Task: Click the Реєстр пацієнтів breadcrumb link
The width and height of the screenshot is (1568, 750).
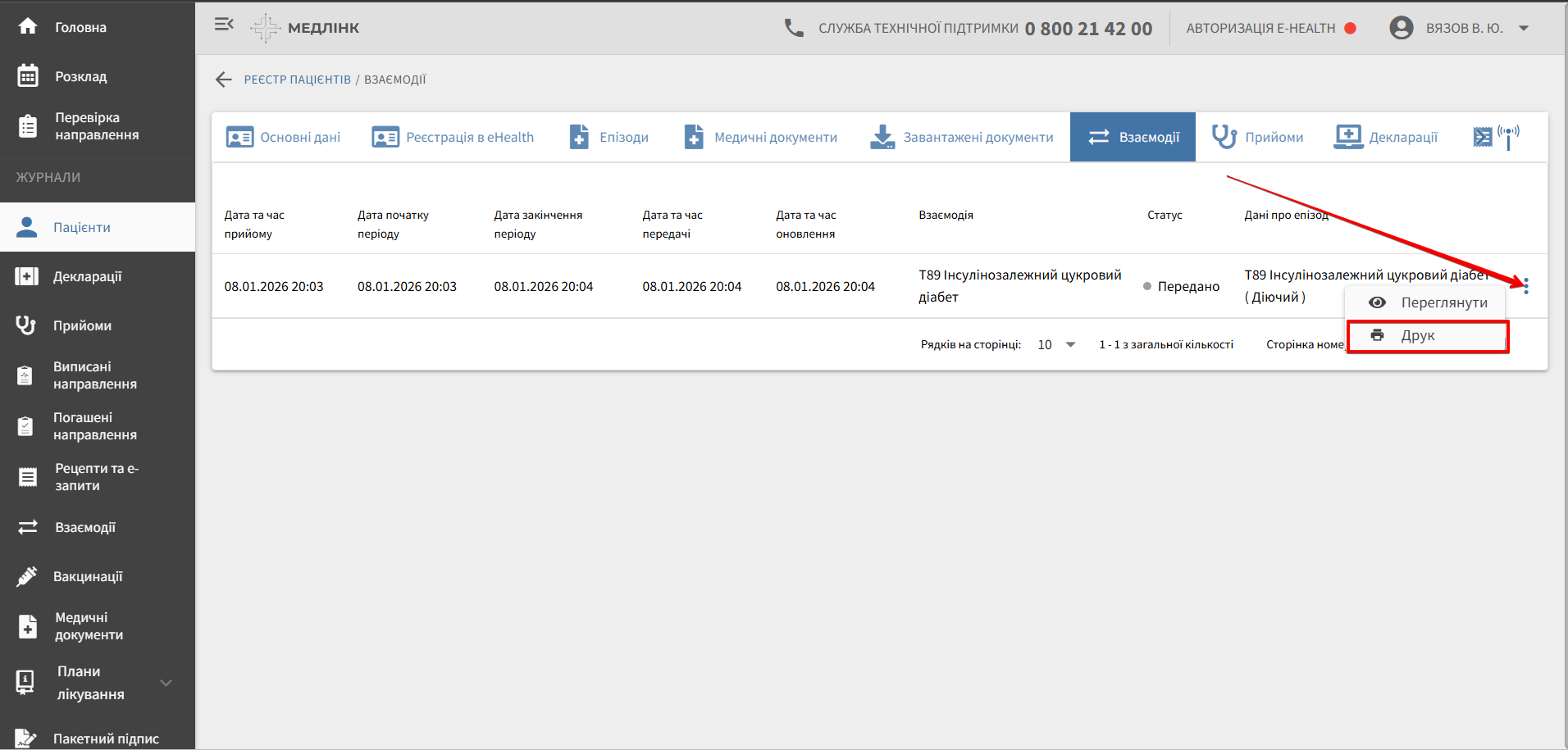Action: pos(297,80)
